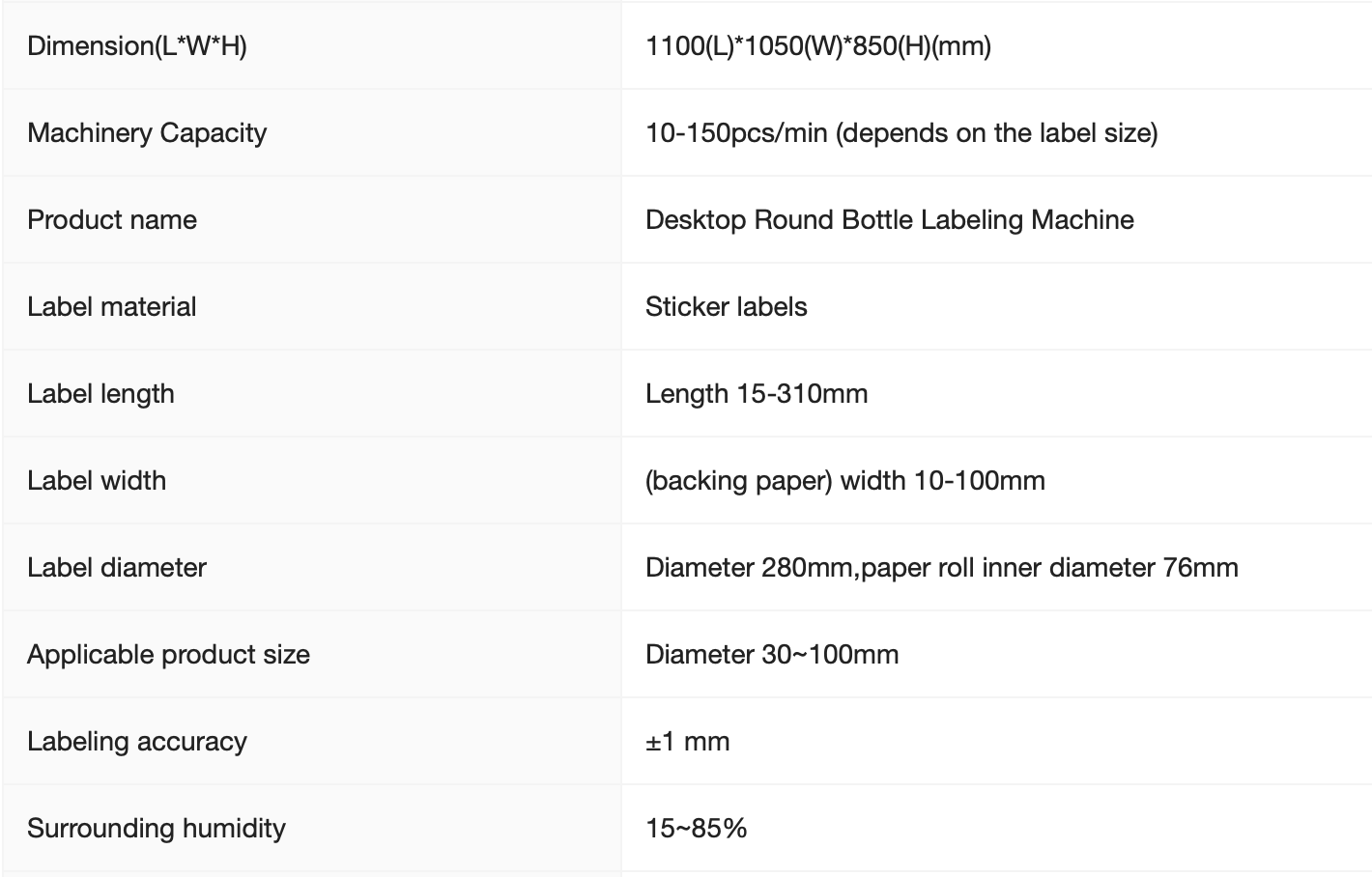Select Desktop Round Bottle Labeling Machine text

point(889,219)
